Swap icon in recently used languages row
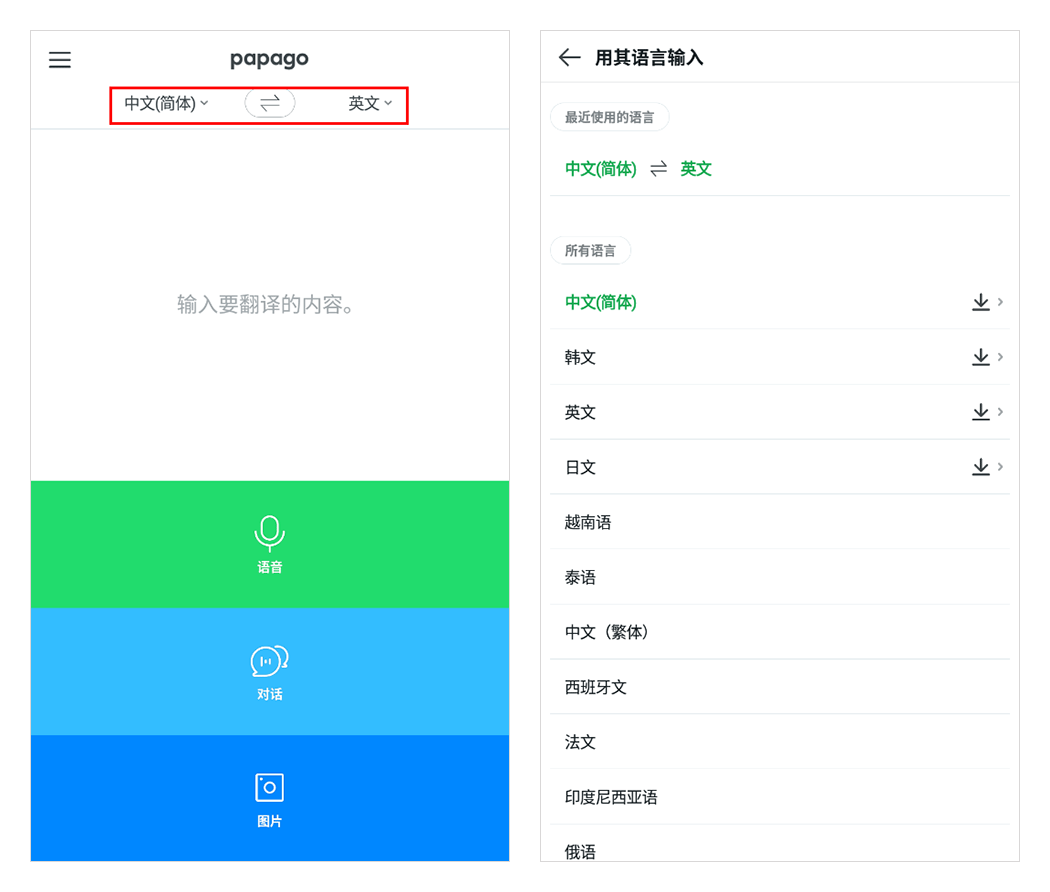Image resolution: width=1050 pixels, height=892 pixels. tap(659, 169)
